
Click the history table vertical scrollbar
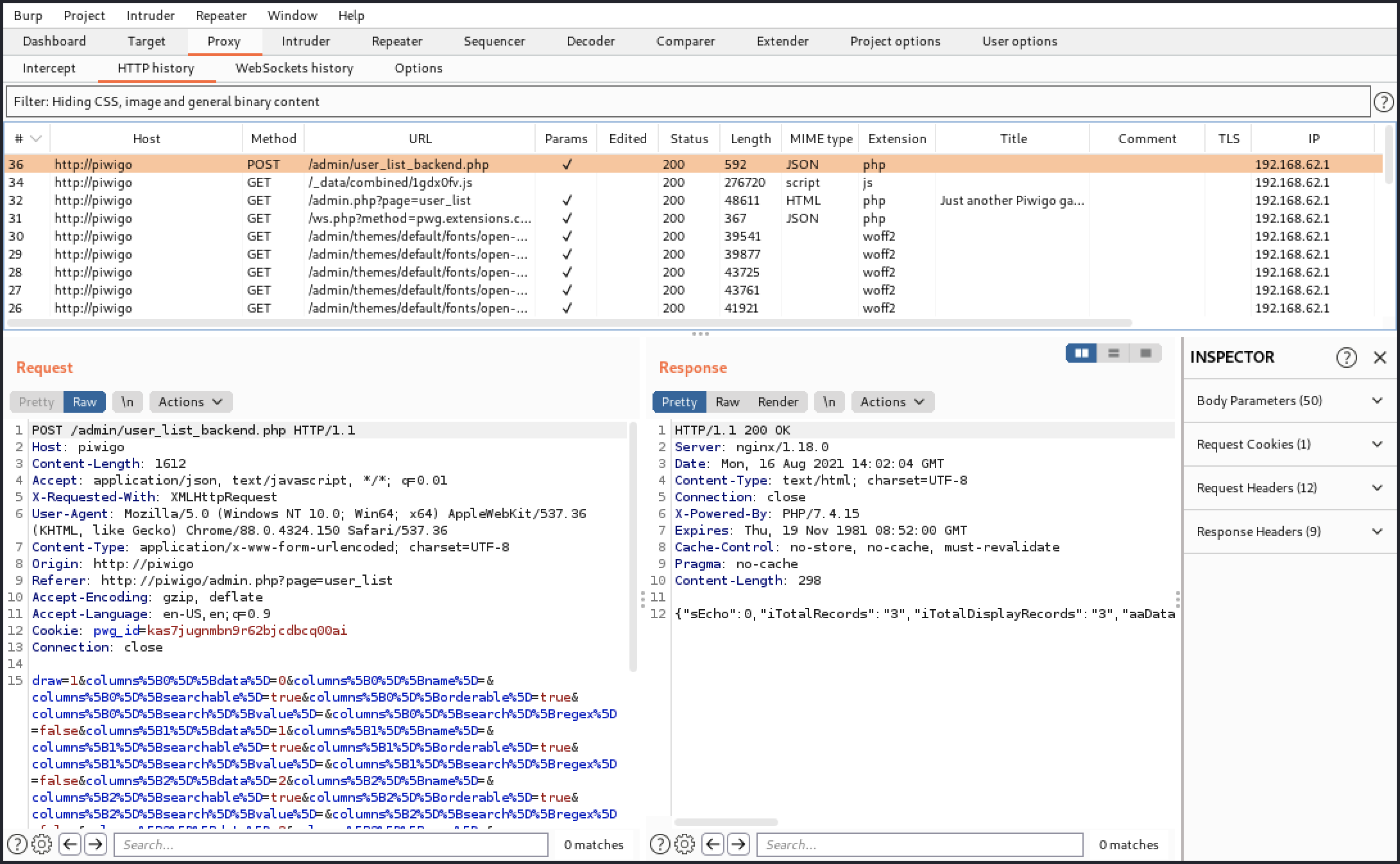1390,154
